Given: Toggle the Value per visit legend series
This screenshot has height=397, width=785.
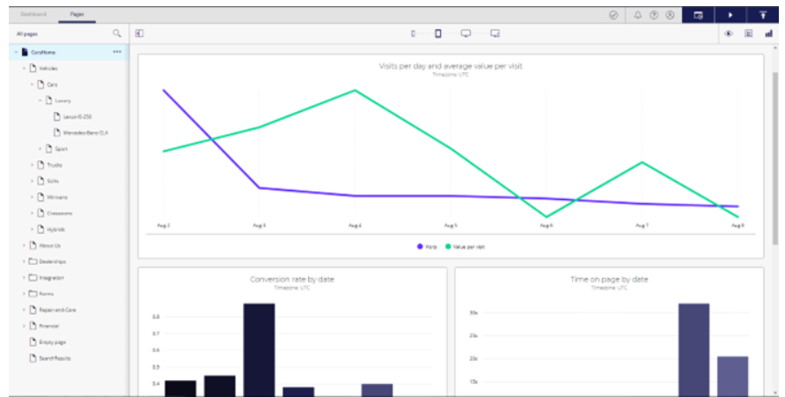Looking at the screenshot, I should 465,247.
